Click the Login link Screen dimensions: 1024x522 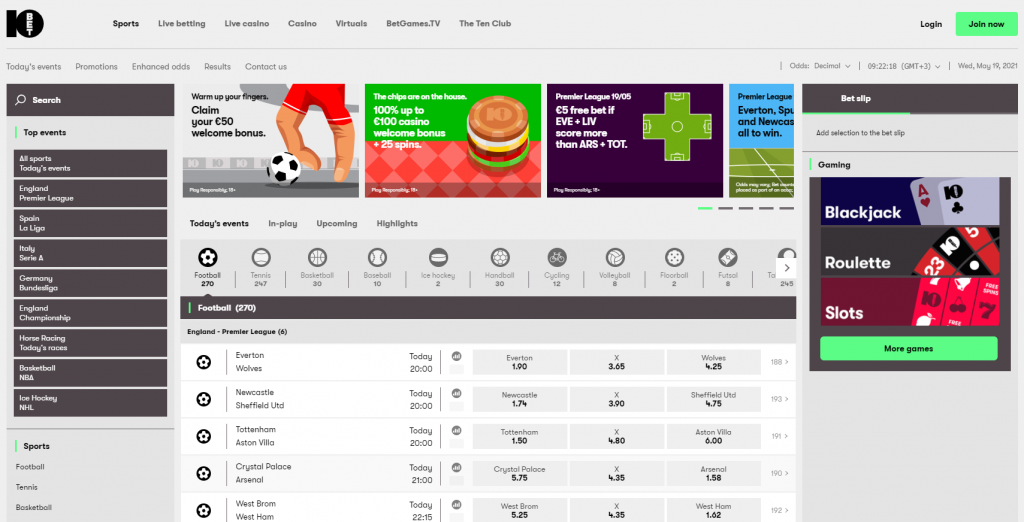pyautogui.click(x=931, y=24)
